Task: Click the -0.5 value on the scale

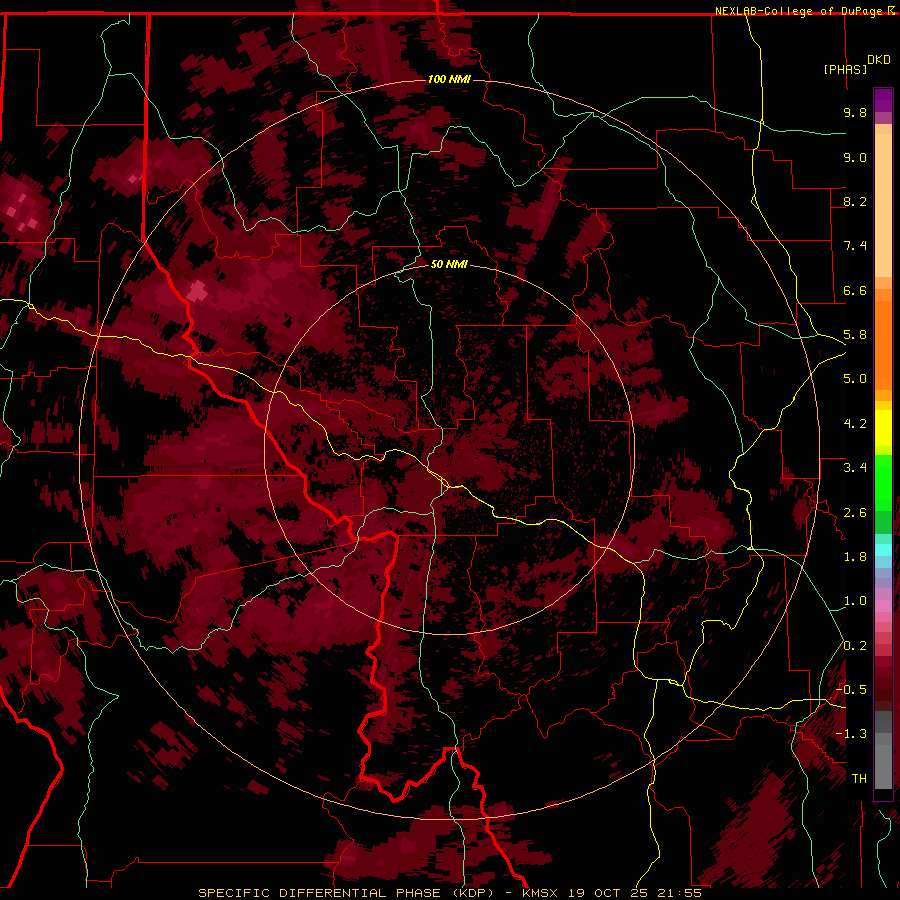Action: pyautogui.click(x=851, y=690)
